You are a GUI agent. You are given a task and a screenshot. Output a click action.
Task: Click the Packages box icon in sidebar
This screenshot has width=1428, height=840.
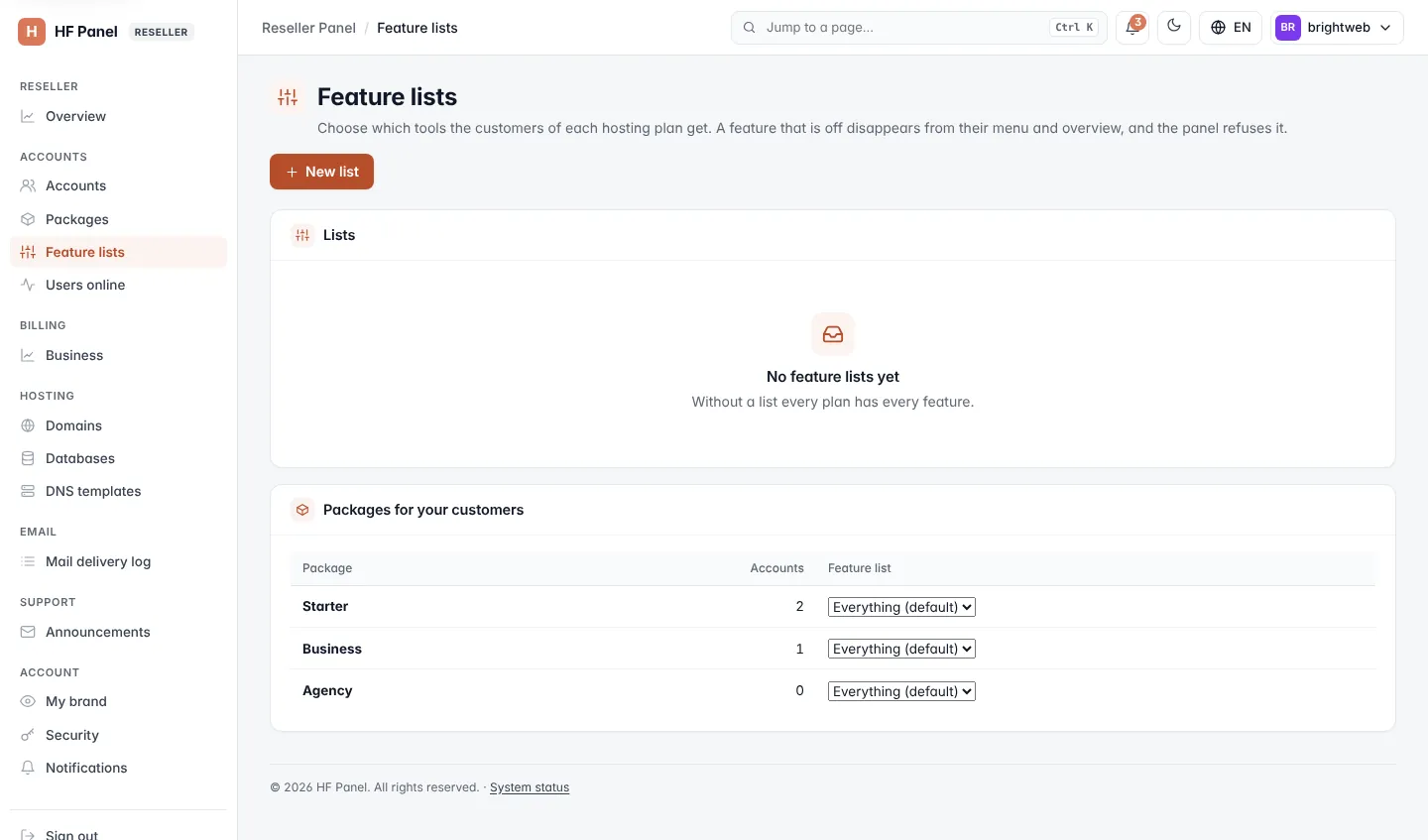[x=28, y=219]
